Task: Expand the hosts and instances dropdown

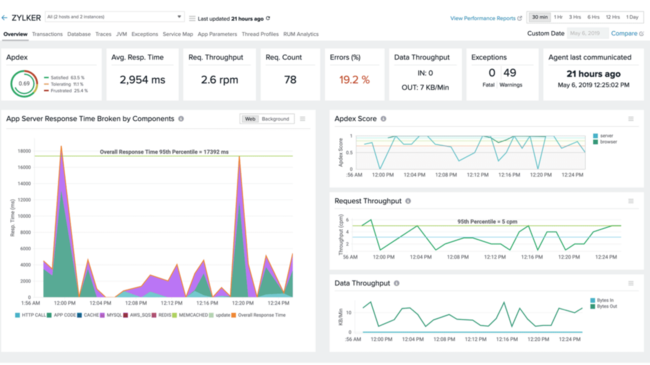Action: (114, 17)
